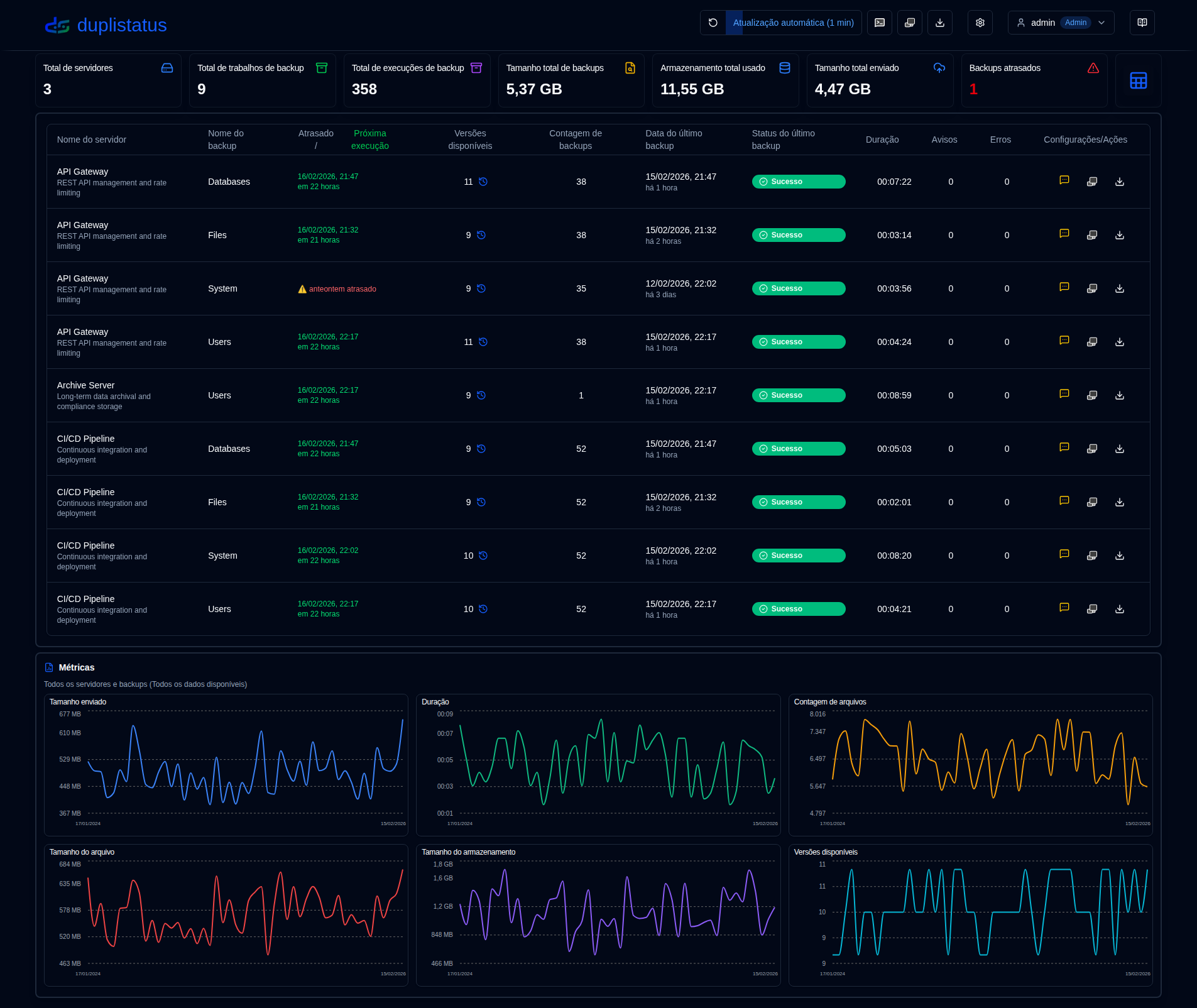Viewport: 1197px width, 1008px height.
Task: Click the Backups atrasados count showing 1
Action: 973,89
